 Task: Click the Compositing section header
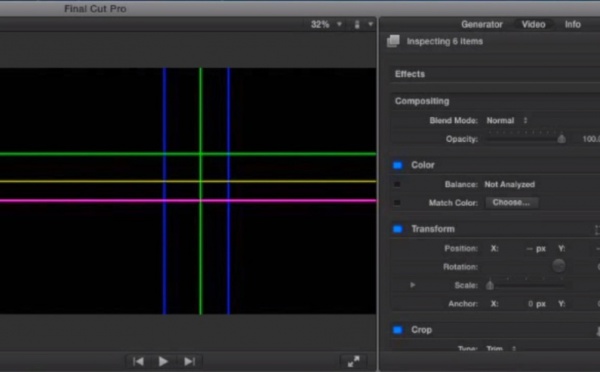click(422, 101)
